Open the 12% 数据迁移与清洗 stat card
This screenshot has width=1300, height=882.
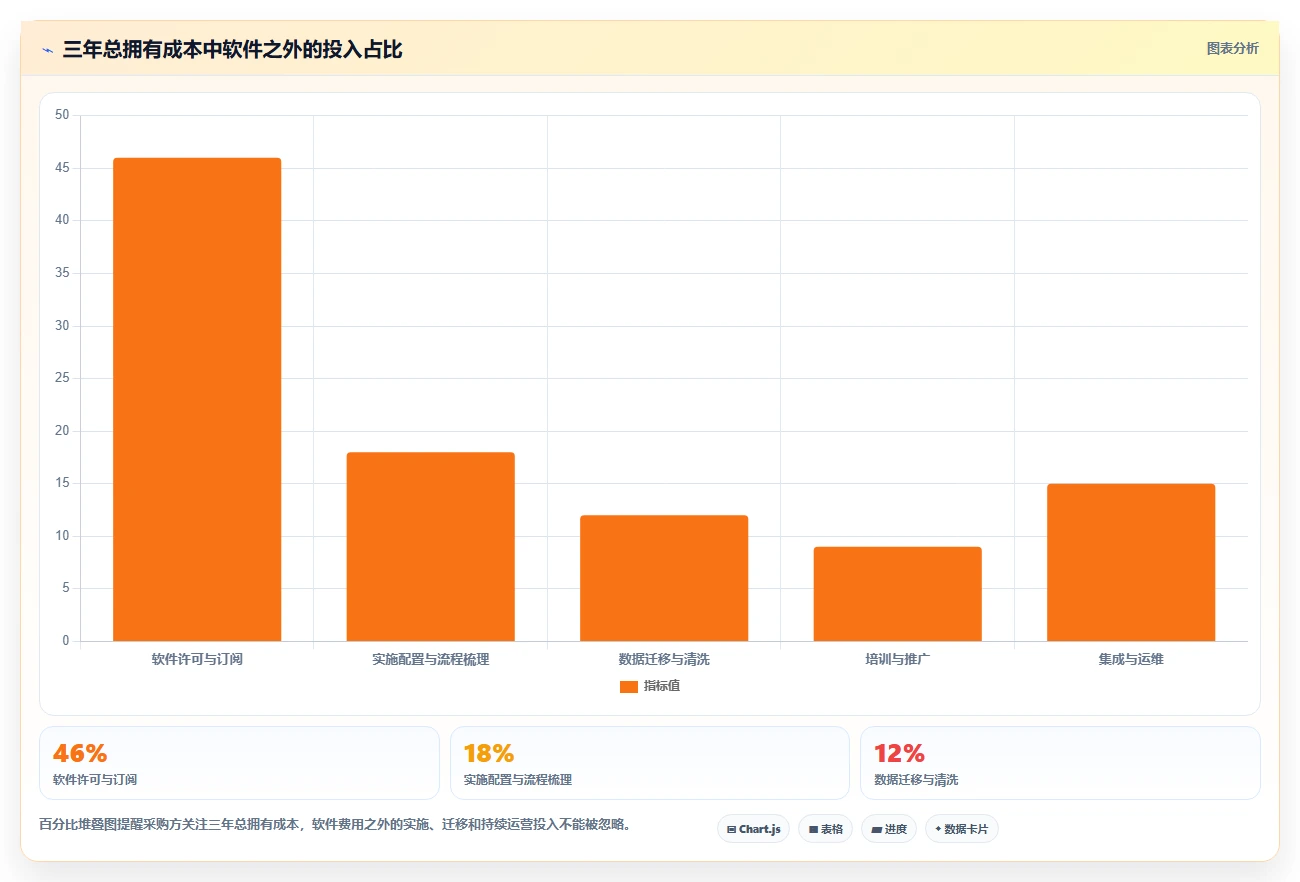pyautogui.click(x=1060, y=763)
